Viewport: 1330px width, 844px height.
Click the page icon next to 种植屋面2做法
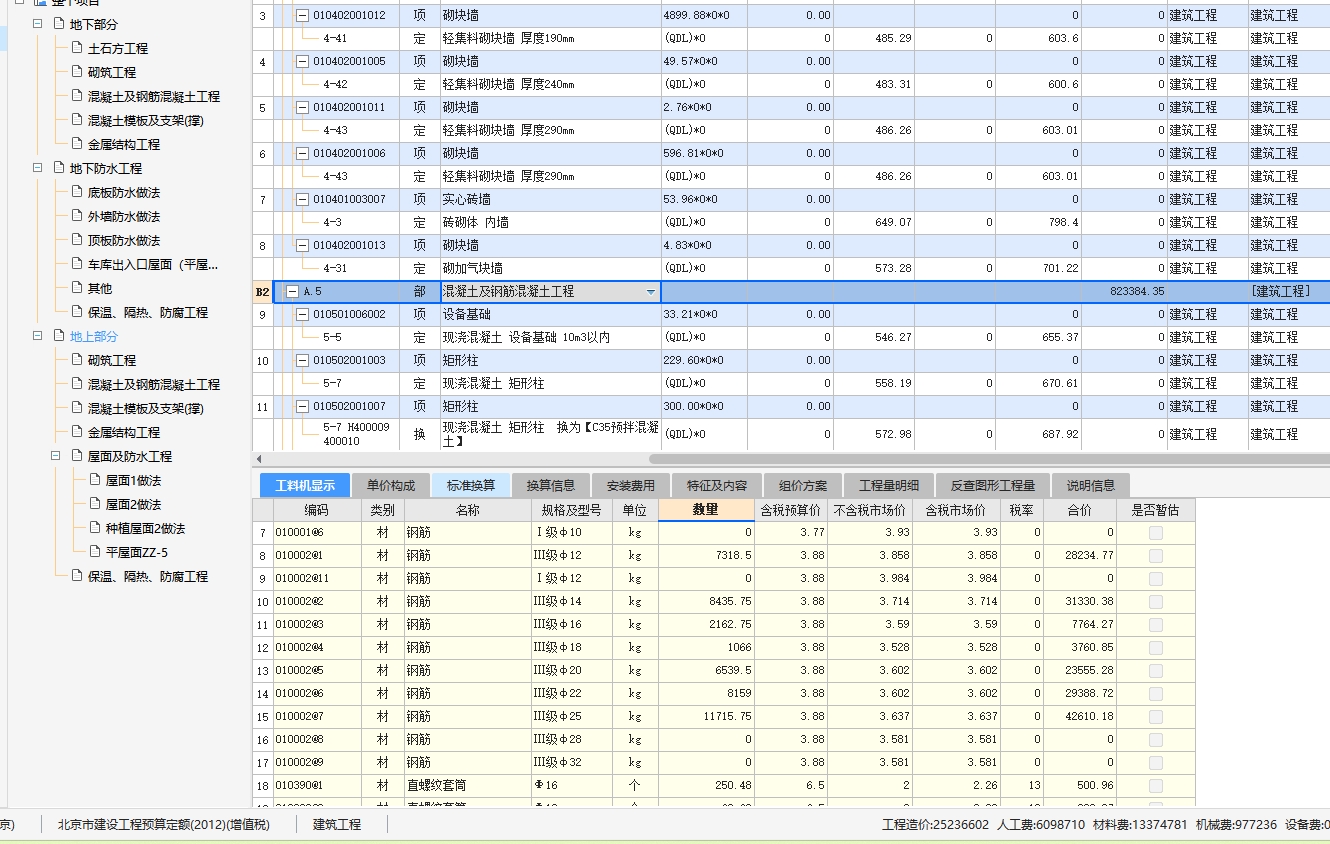(94, 528)
